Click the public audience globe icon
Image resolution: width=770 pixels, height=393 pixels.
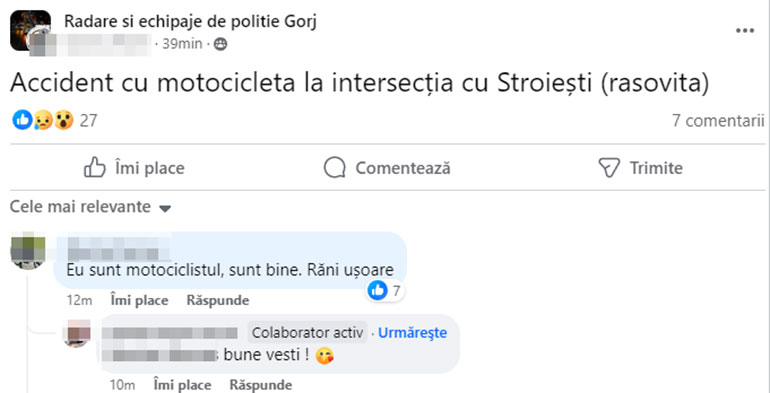point(220,44)
